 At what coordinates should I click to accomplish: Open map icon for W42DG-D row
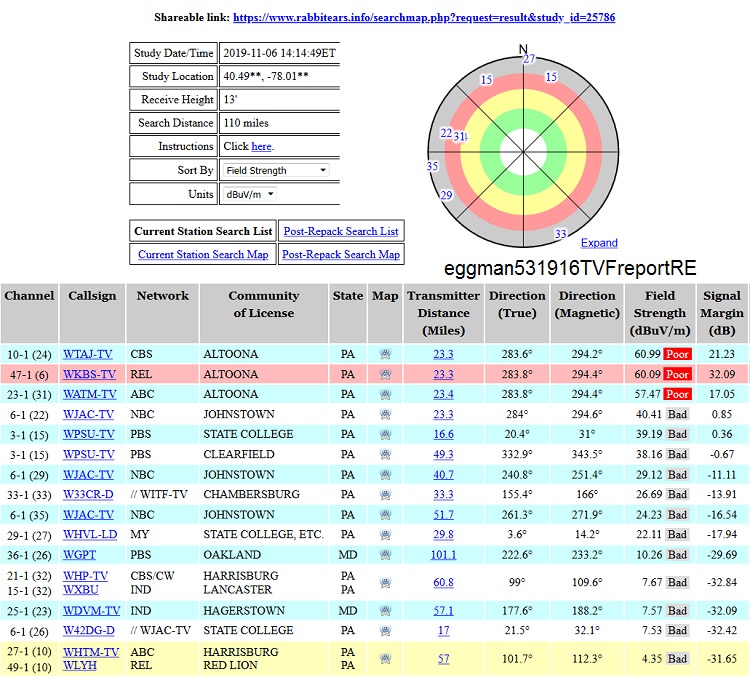384,630
